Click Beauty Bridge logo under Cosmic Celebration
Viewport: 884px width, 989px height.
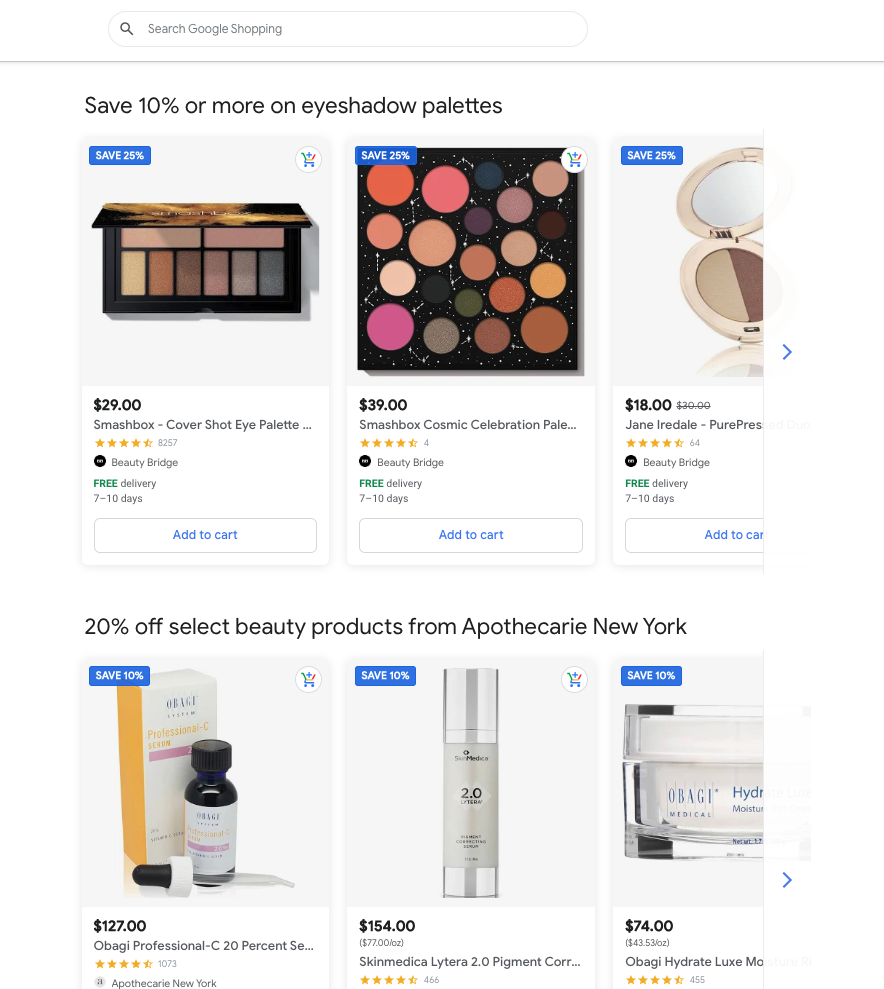click(365, 461)
